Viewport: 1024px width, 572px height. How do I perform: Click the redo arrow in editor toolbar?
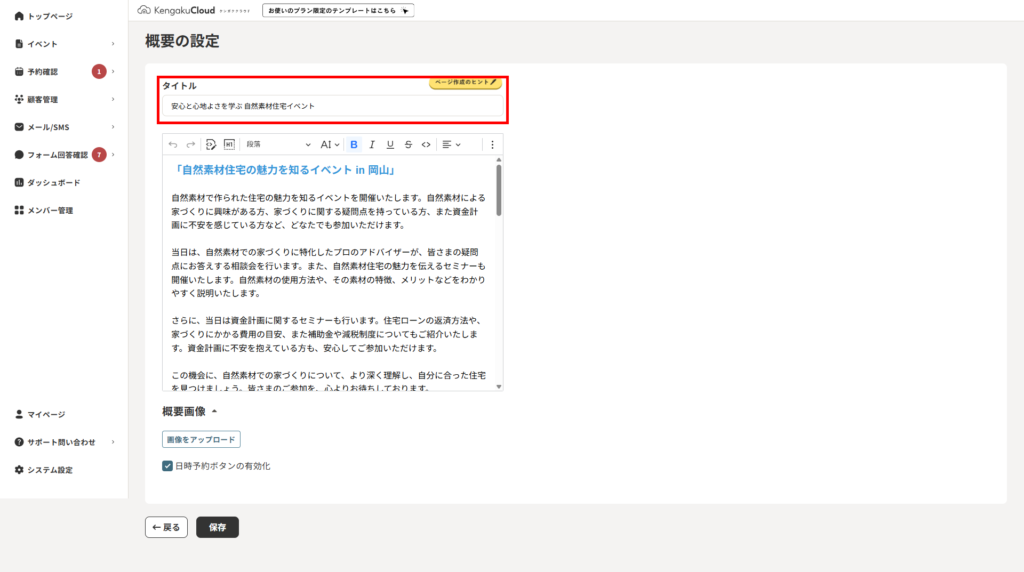click(x=191, y=145)
